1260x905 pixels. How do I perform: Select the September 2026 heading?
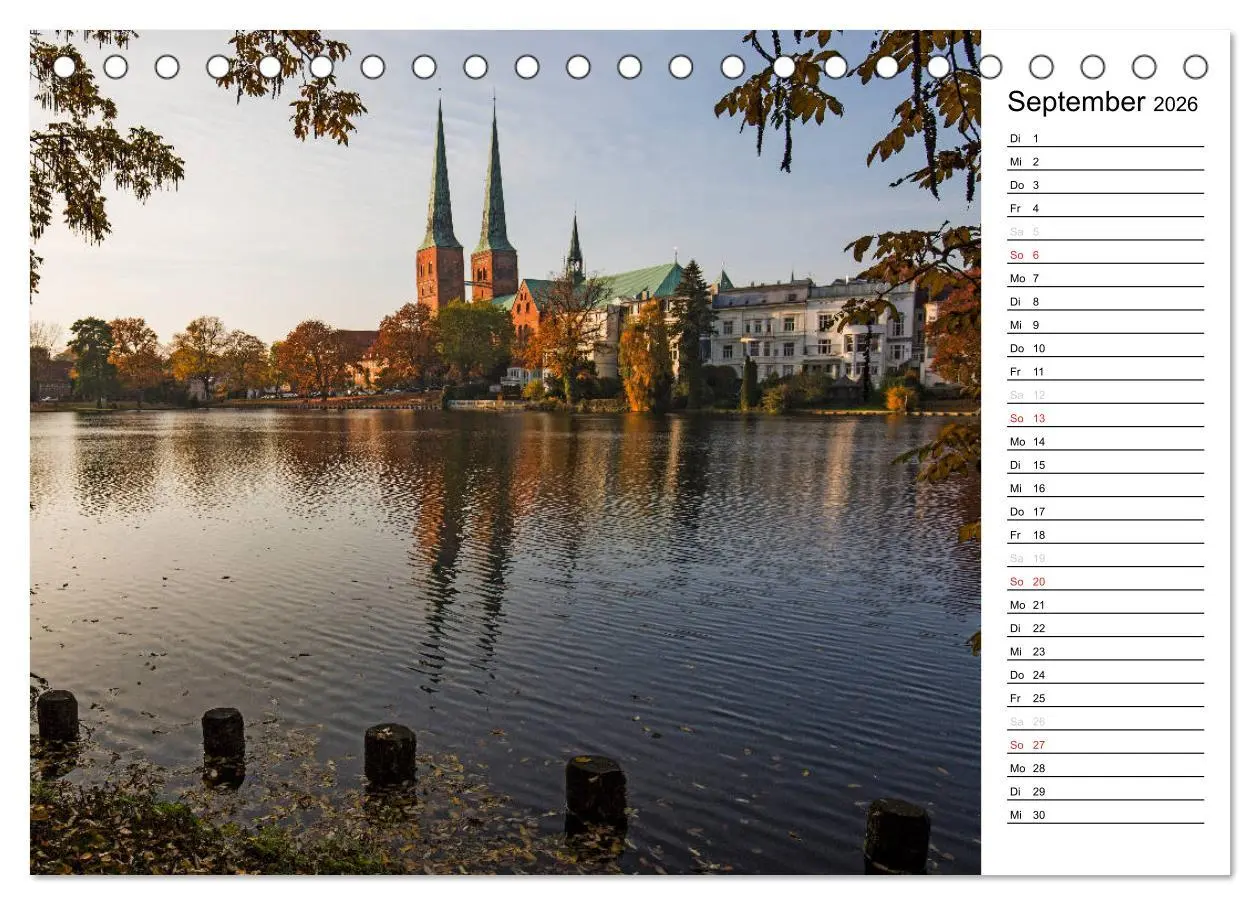[x=1102, y=102]
